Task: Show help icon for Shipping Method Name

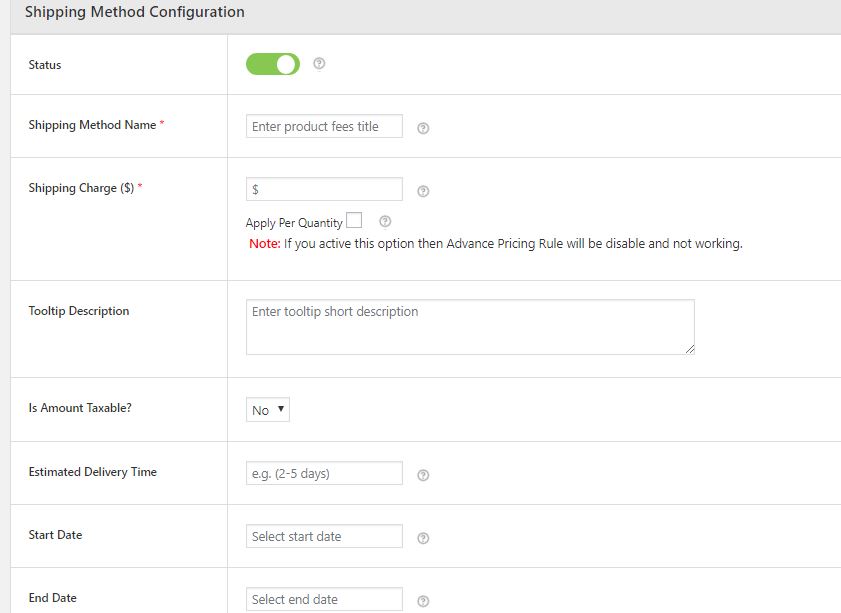Action: pyautogui.click(x=423, y=128)
